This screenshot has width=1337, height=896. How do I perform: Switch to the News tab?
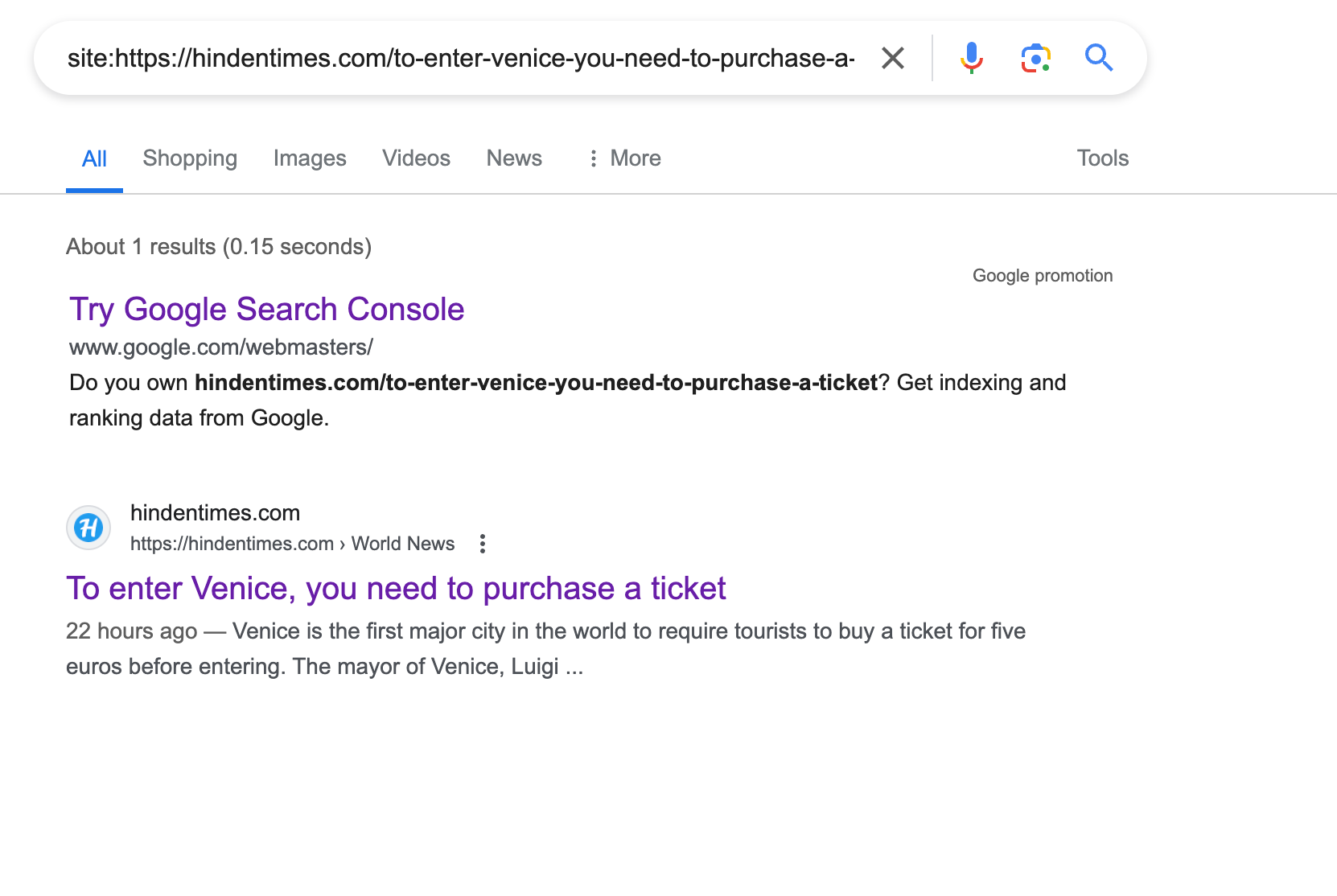pyautogui.click(x=514, y=158)
